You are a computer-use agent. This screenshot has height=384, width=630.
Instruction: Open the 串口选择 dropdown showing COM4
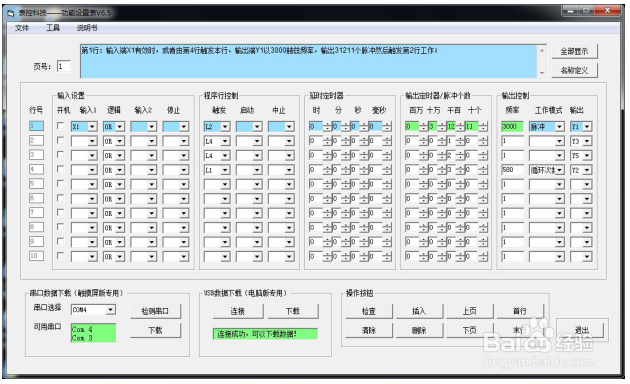(x=93, y=310)
